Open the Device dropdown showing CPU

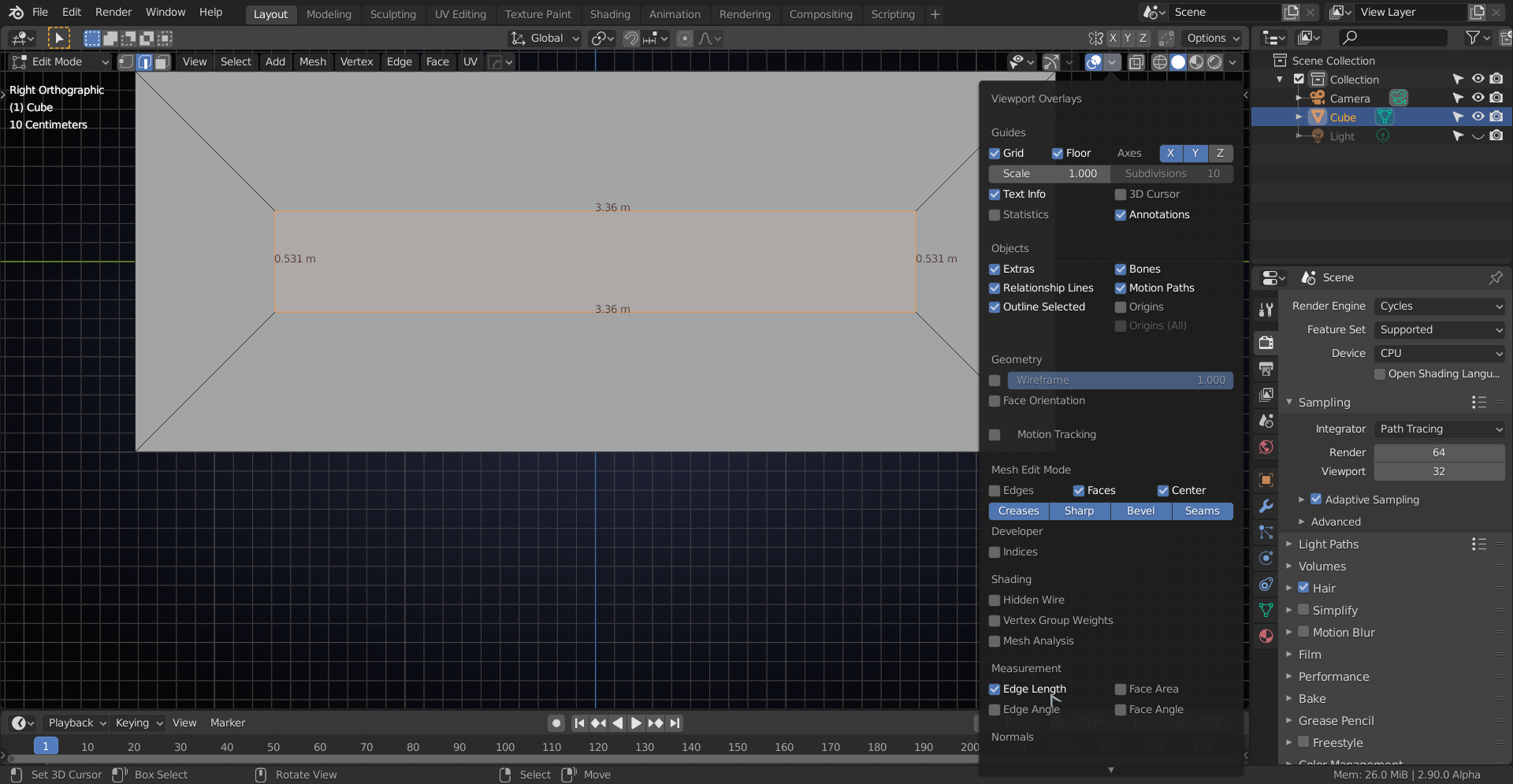[x=1439, y=353]
